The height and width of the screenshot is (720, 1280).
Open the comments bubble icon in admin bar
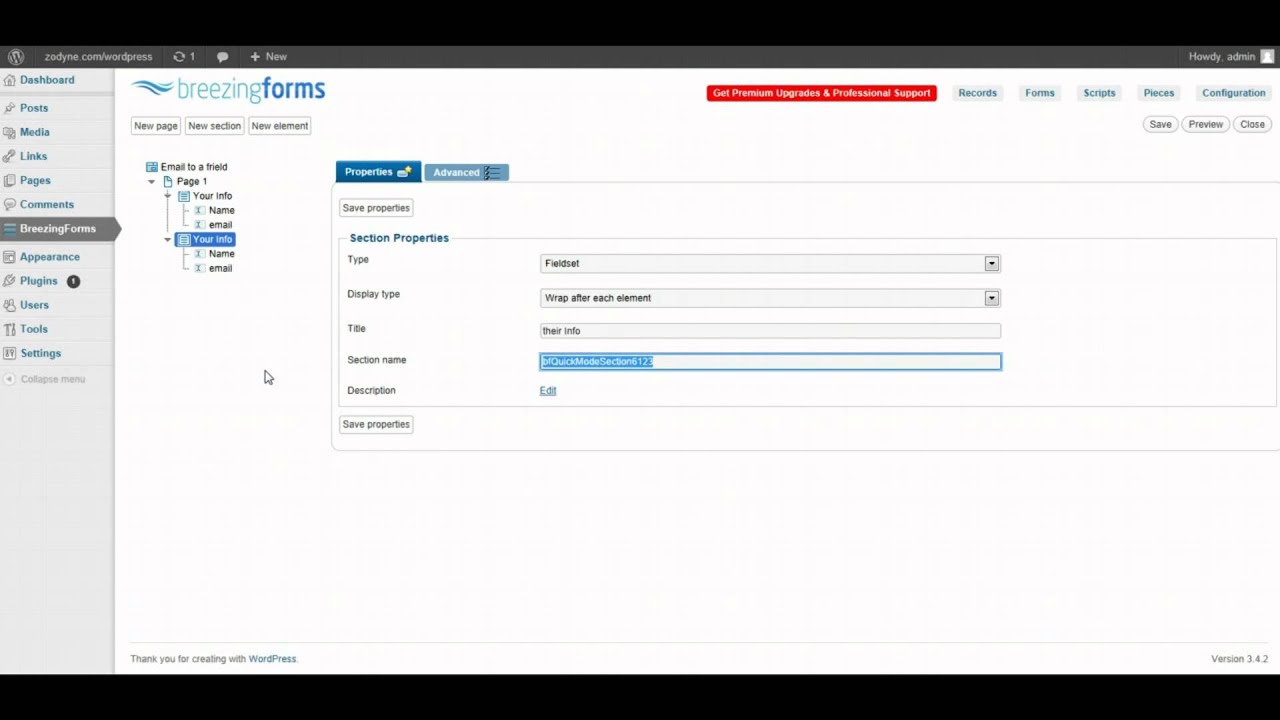222,57
